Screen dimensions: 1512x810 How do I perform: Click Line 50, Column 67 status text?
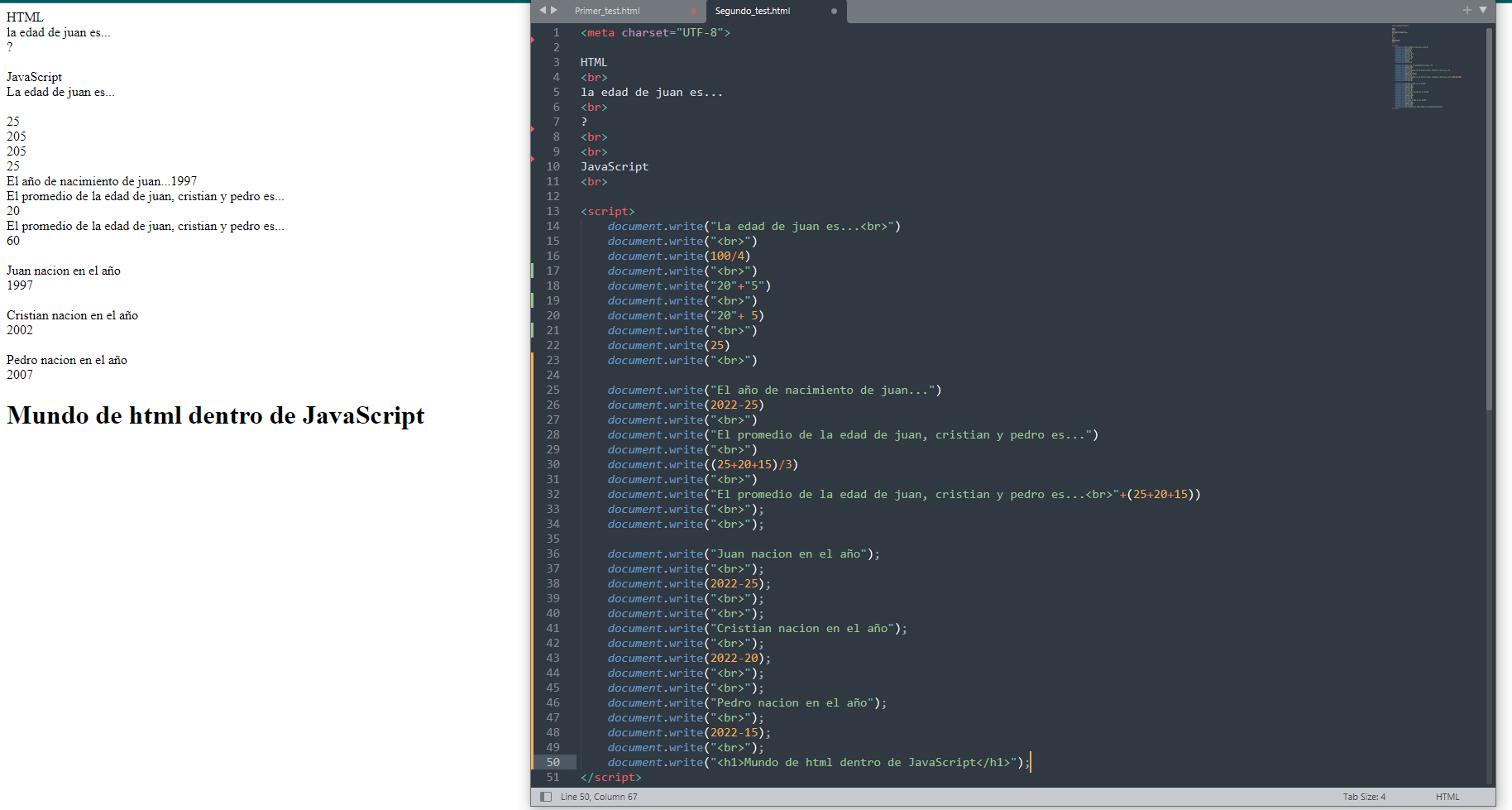click(x=599, y=797)
